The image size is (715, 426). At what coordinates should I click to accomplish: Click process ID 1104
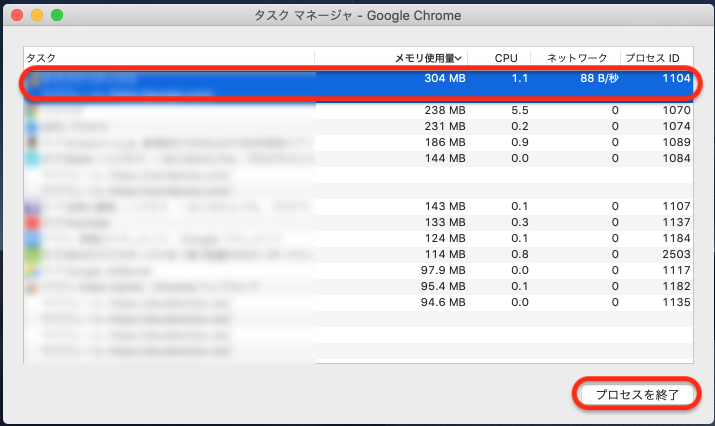point(676,78)
